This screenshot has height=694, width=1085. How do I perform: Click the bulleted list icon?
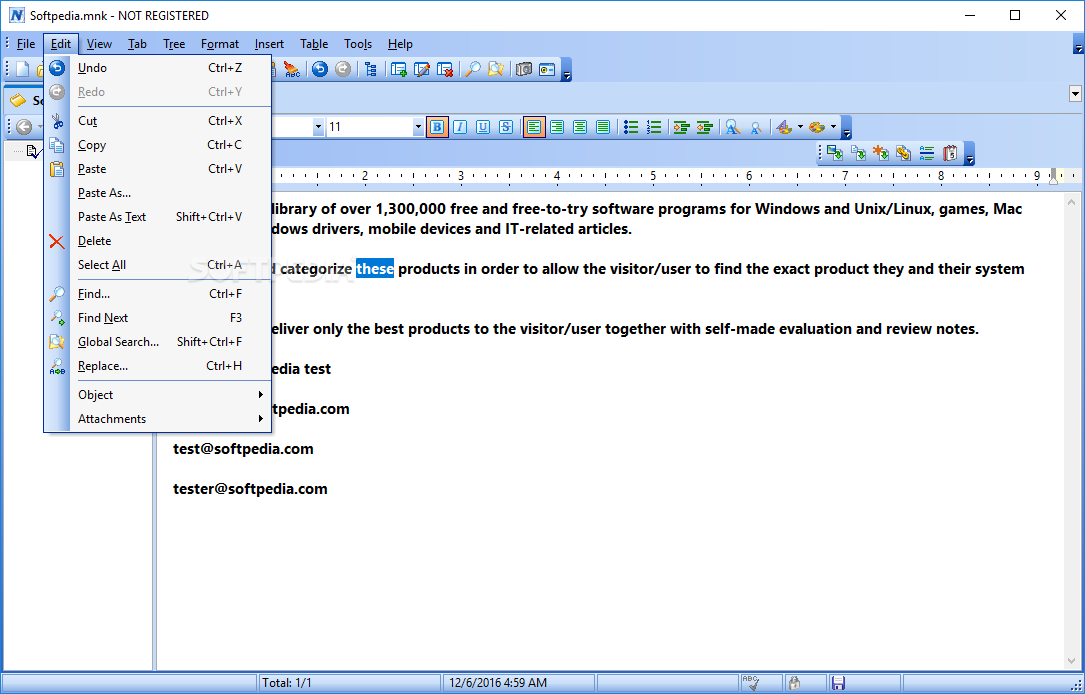(x=630, y=127)
